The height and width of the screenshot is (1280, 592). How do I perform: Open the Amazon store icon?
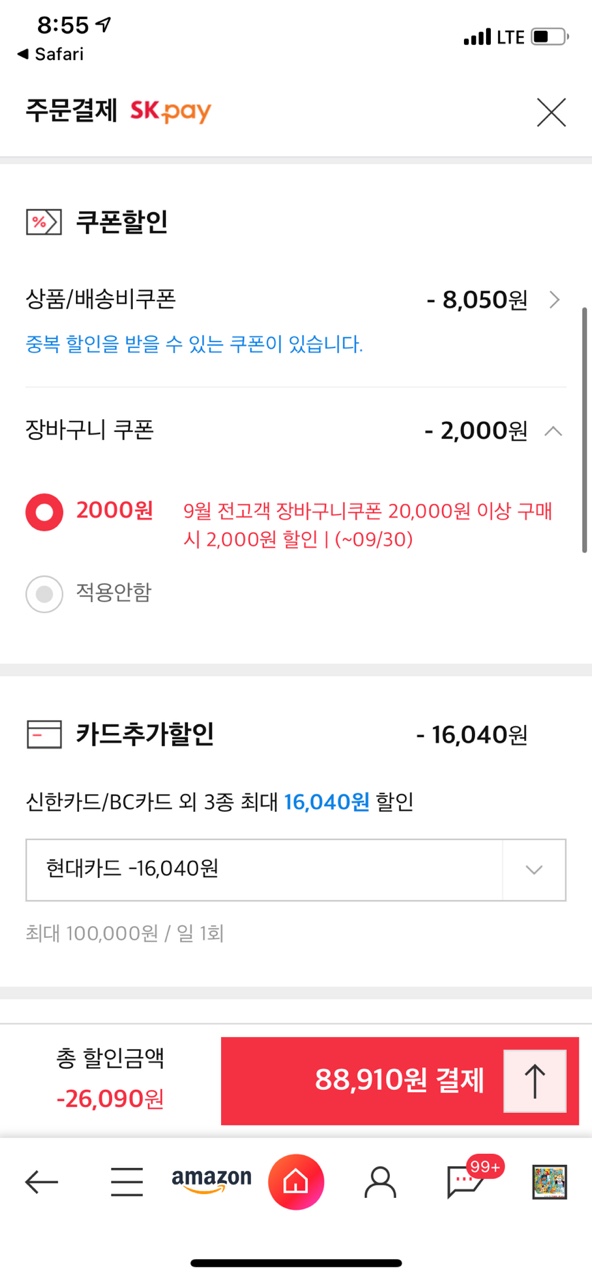pos(211,1181)
